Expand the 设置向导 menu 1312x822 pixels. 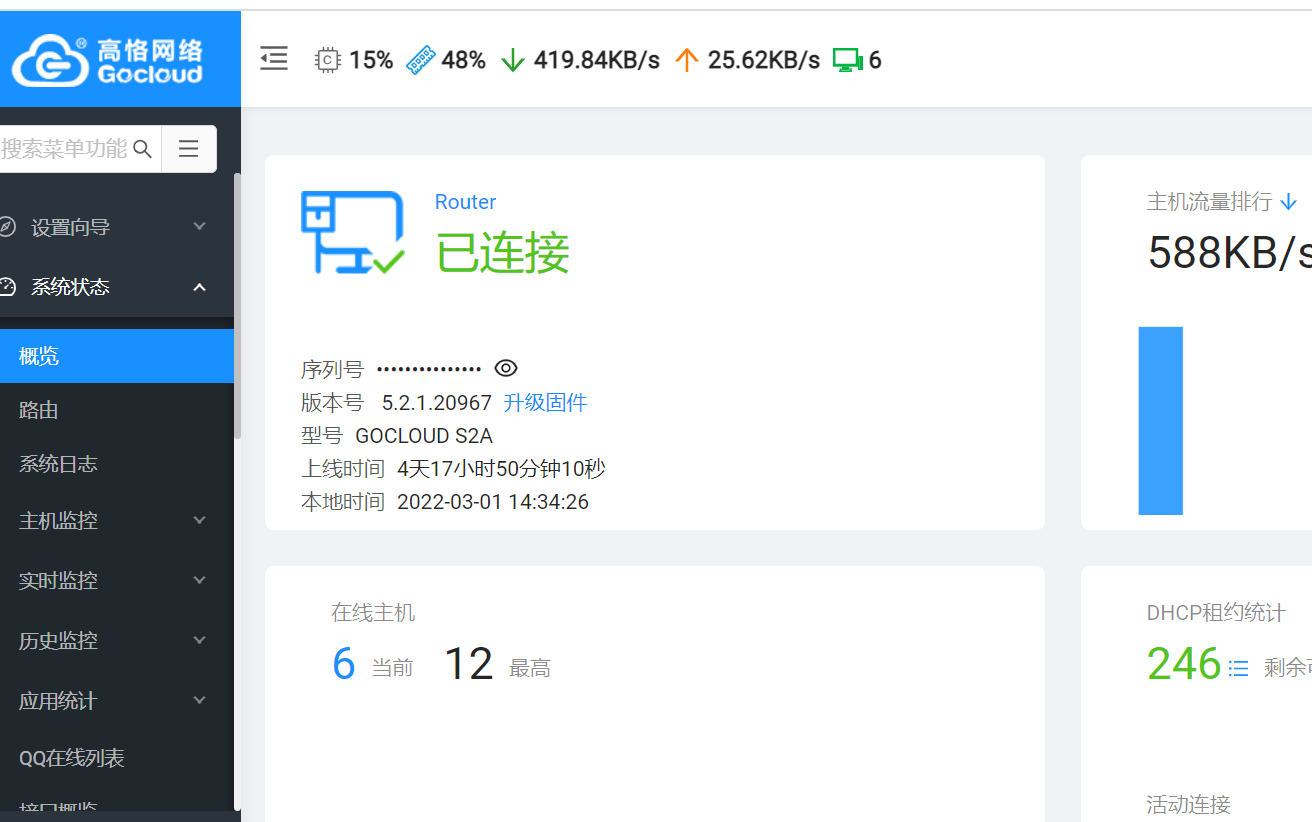coord(117,227)
